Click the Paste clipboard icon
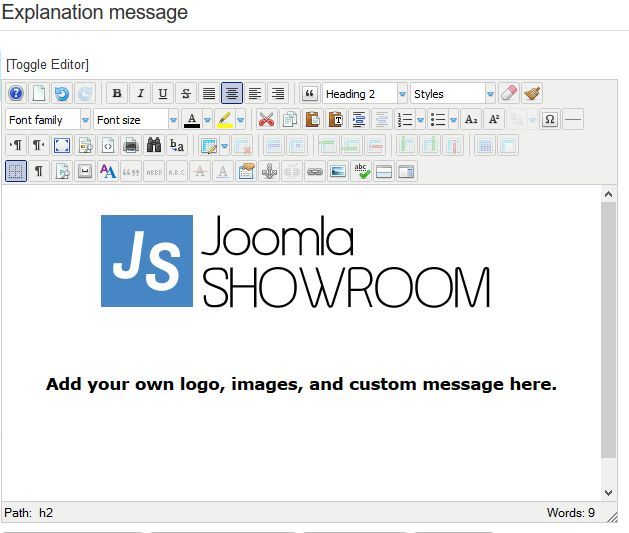 312,120
